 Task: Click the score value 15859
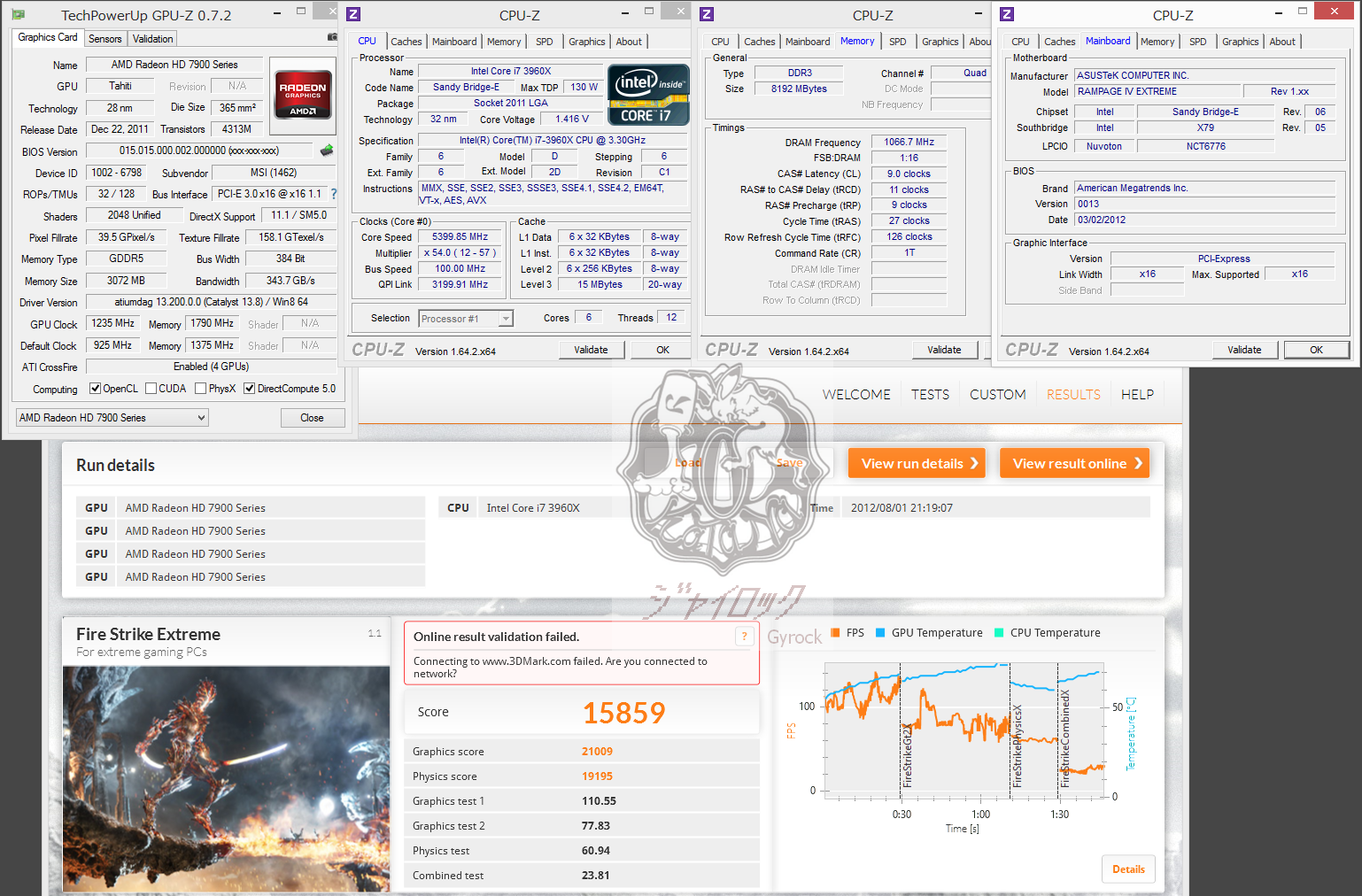(x=623, y=713)
